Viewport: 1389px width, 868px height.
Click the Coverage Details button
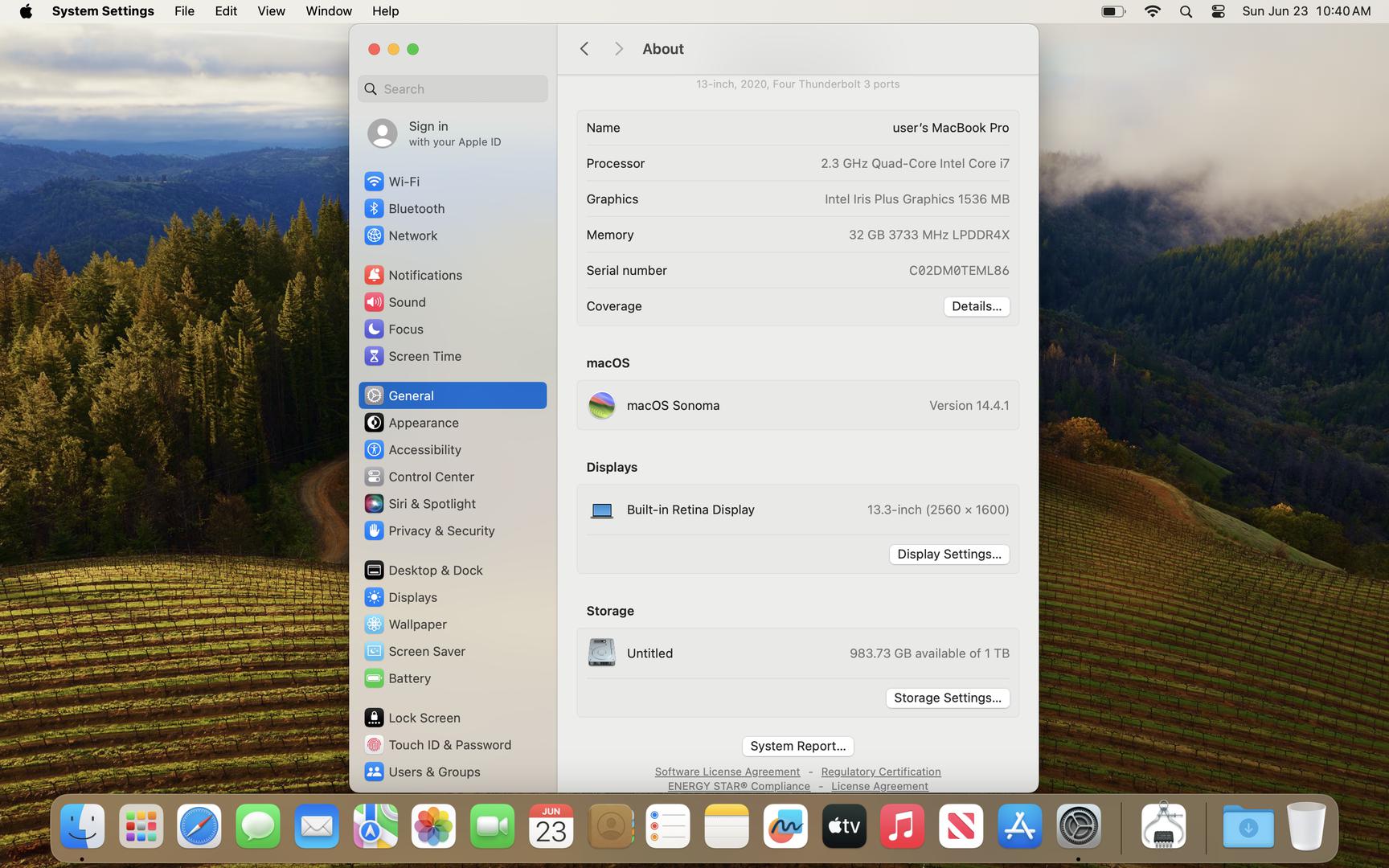(976, 306)
